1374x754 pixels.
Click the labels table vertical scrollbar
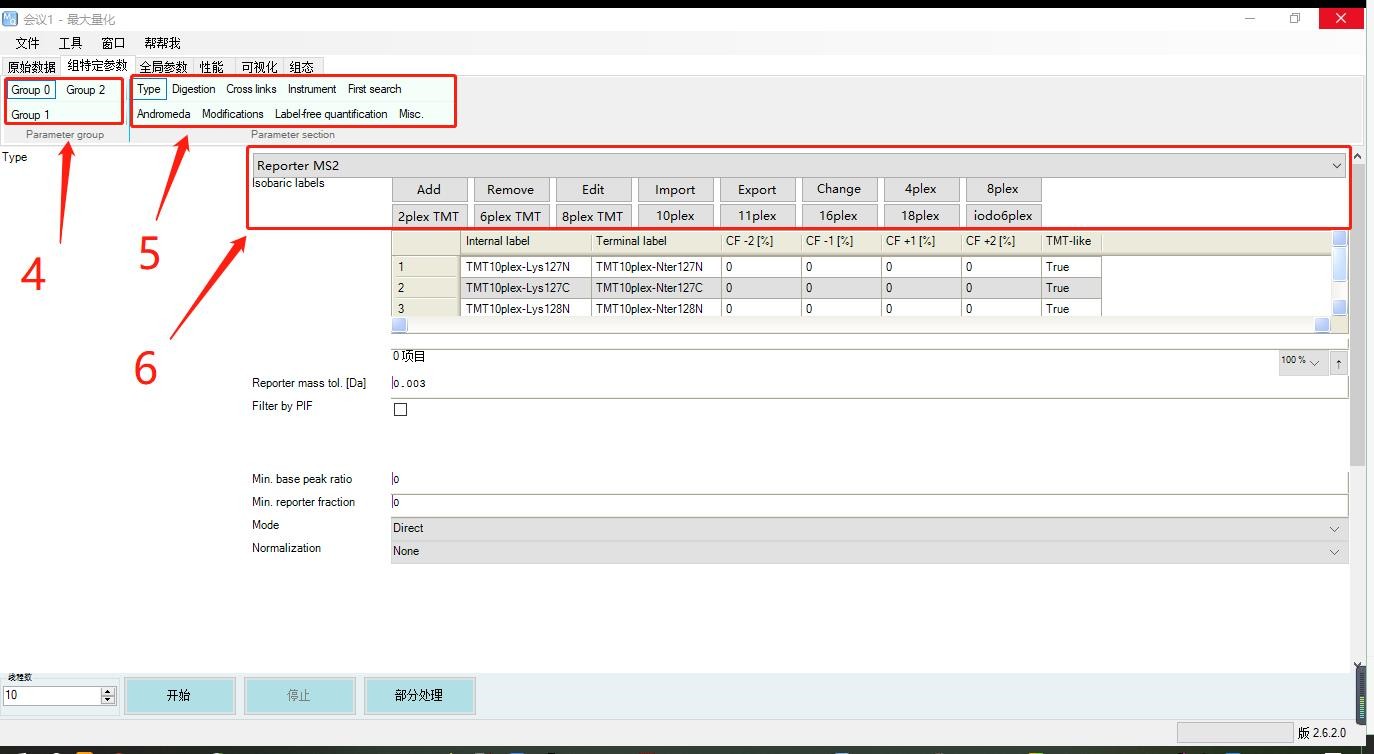1339,273
